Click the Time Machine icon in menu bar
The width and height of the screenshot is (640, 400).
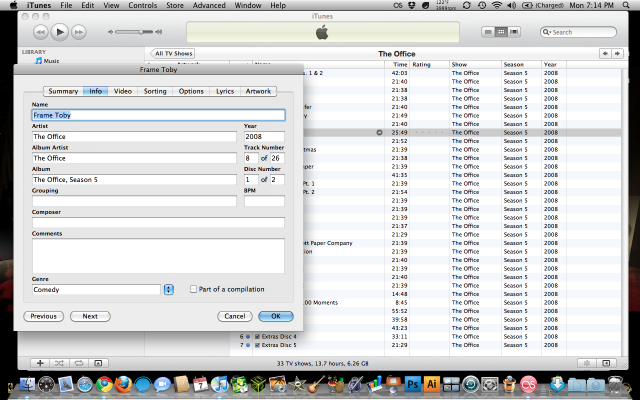tap(482, 5)
